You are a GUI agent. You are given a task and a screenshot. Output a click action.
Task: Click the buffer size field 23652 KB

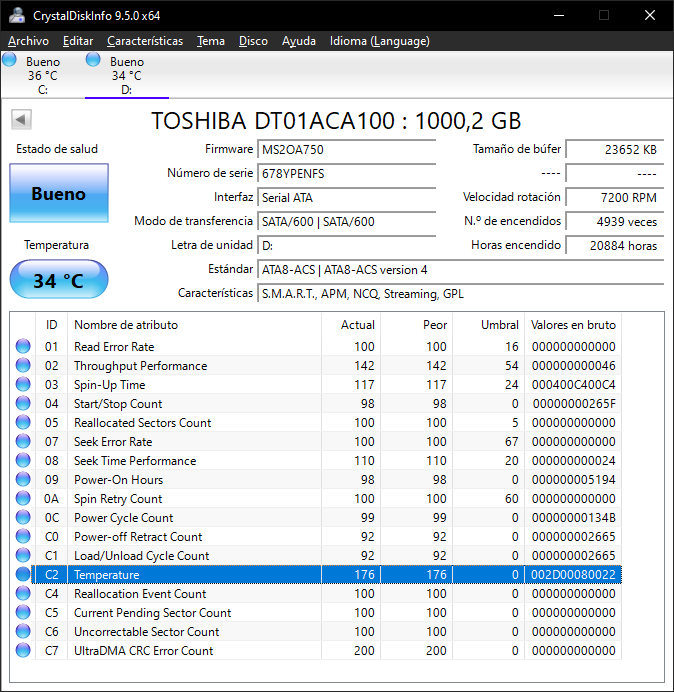[614, 149]
